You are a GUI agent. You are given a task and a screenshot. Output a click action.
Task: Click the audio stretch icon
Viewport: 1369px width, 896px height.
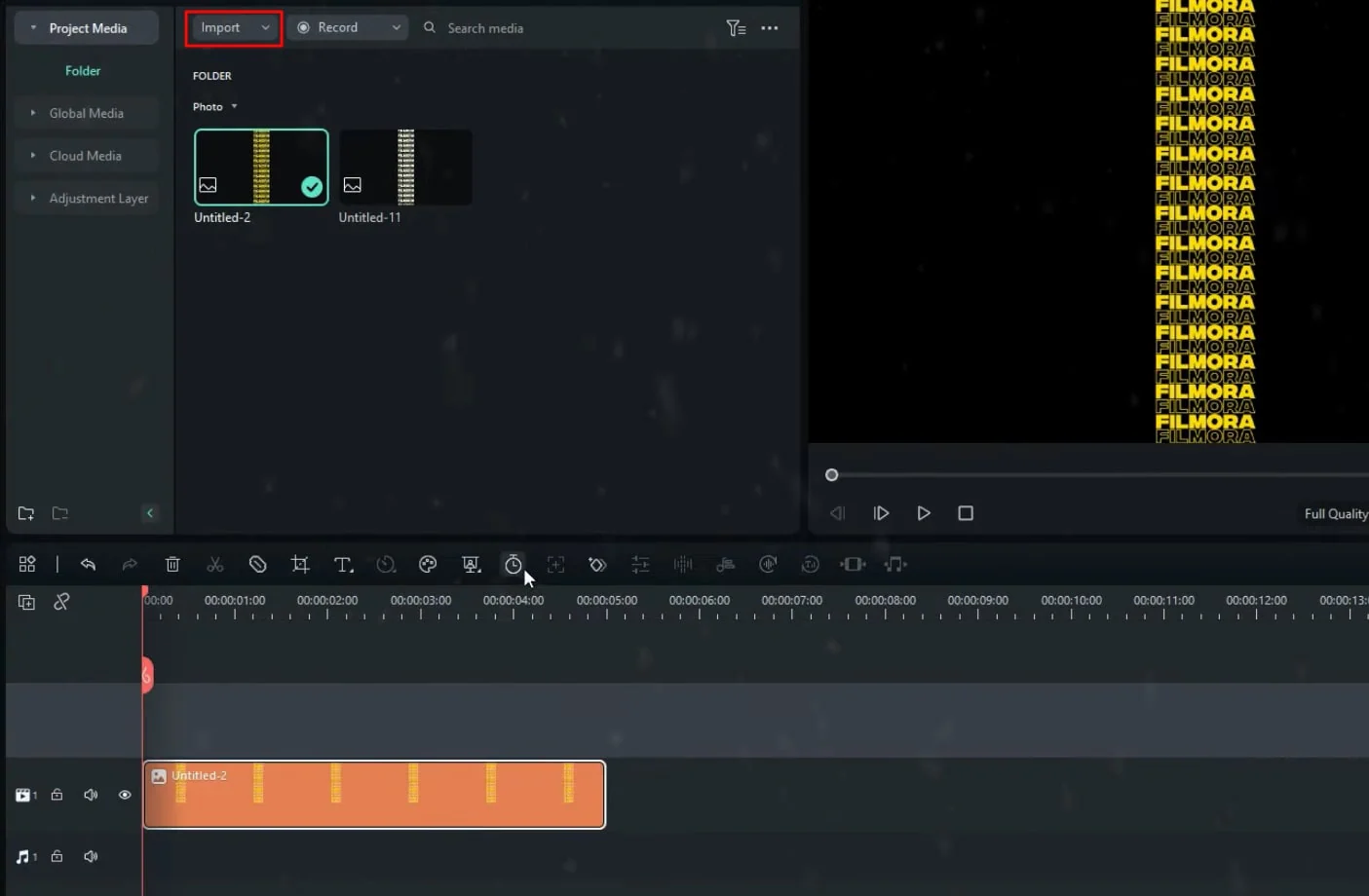725,564
